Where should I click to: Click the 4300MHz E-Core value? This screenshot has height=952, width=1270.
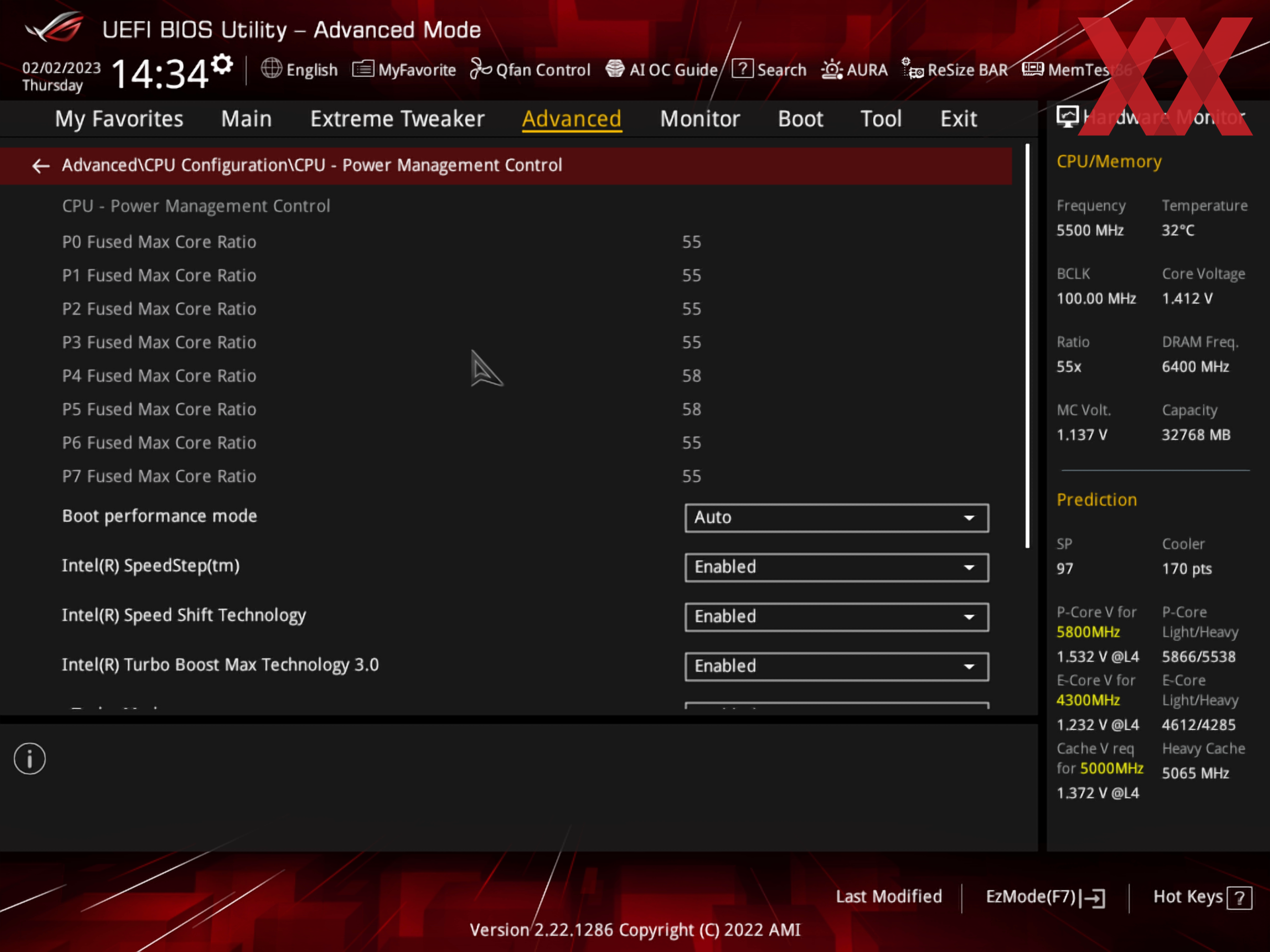click(1088, 700)
